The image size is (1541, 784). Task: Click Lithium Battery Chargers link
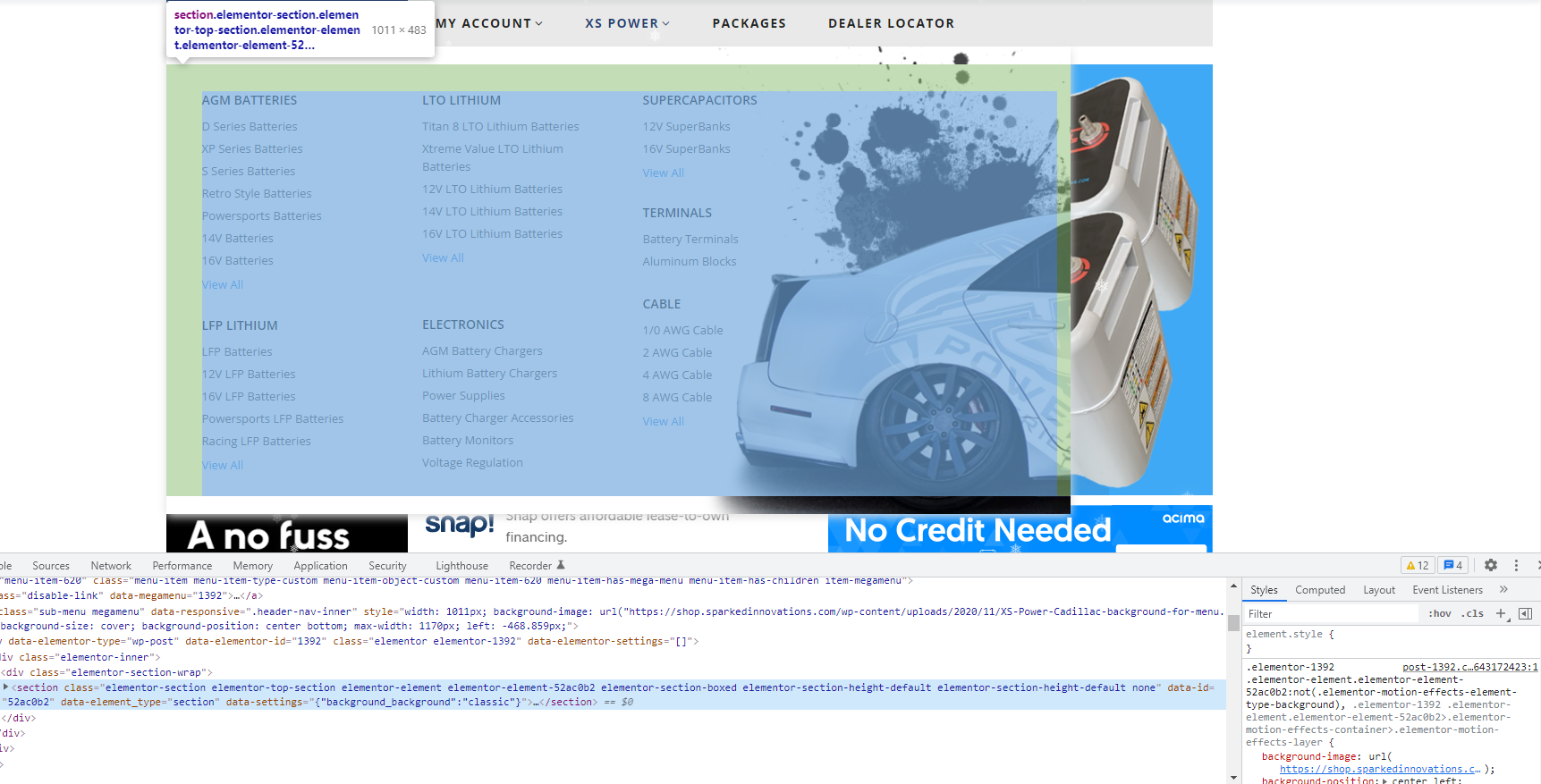coord(489,374)
